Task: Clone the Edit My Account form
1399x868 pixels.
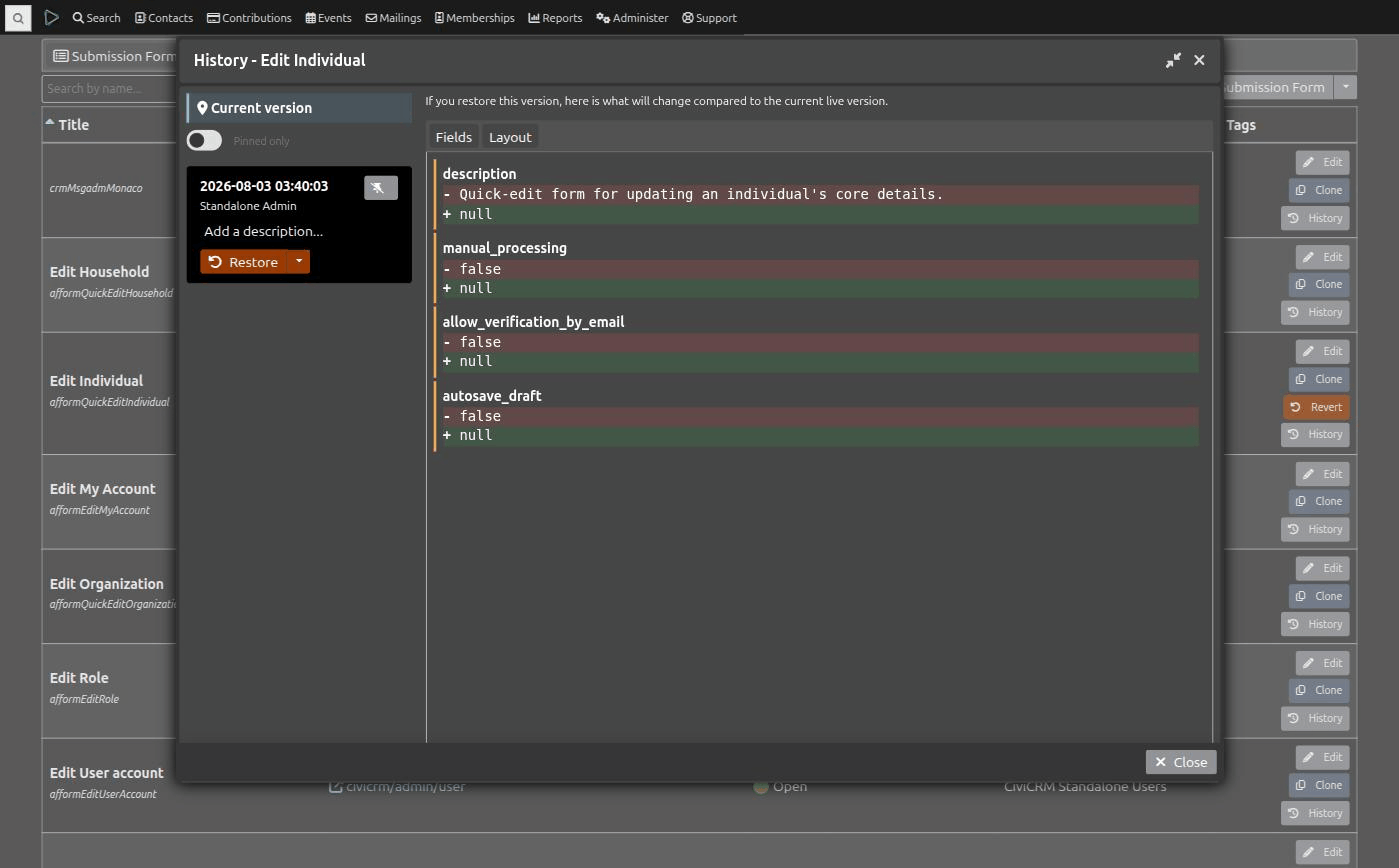Action: point(1319,501)
